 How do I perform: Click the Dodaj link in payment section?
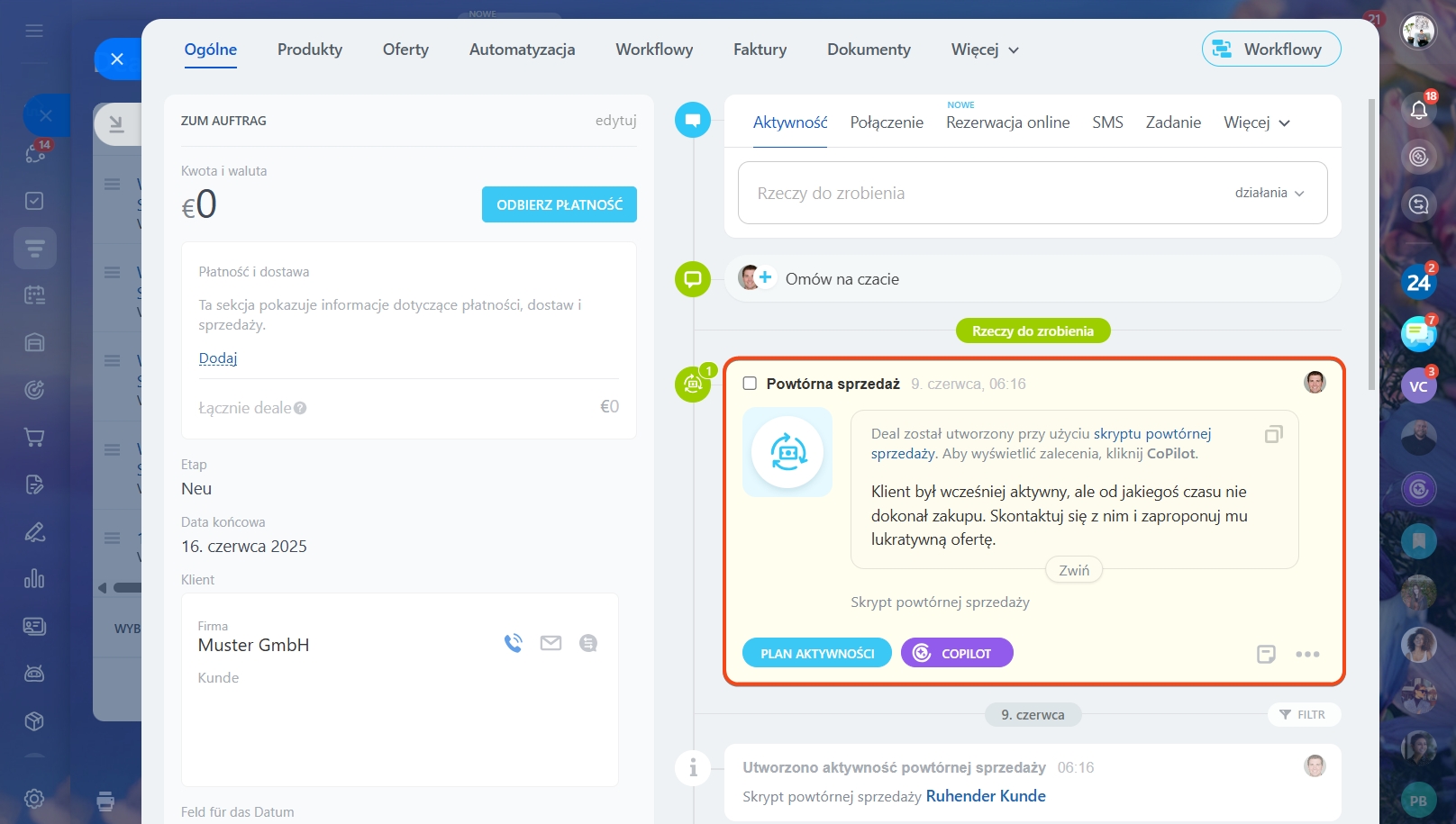[x=218, y=358]
